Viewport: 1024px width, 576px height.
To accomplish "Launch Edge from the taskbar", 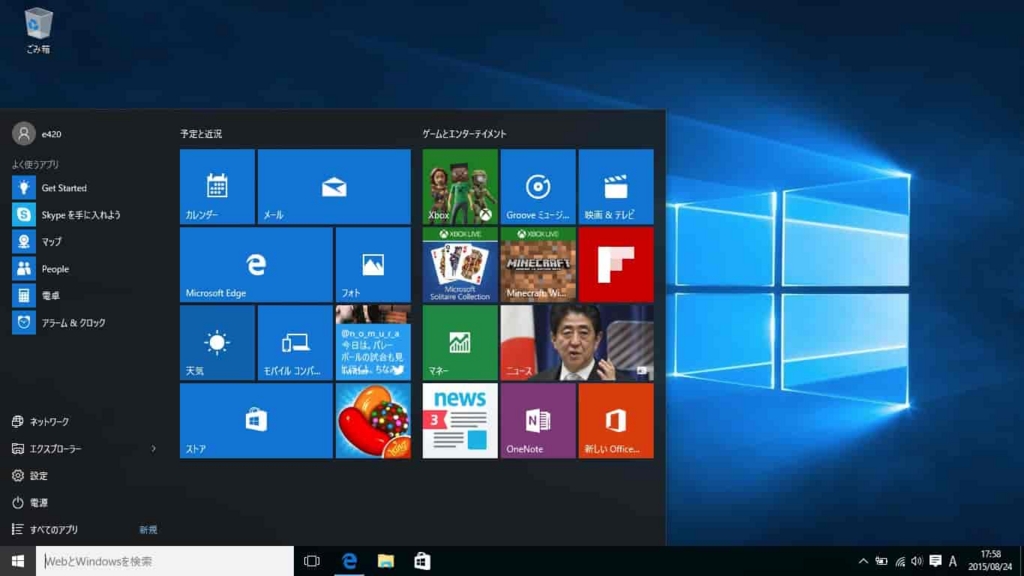I will point(349,561).
